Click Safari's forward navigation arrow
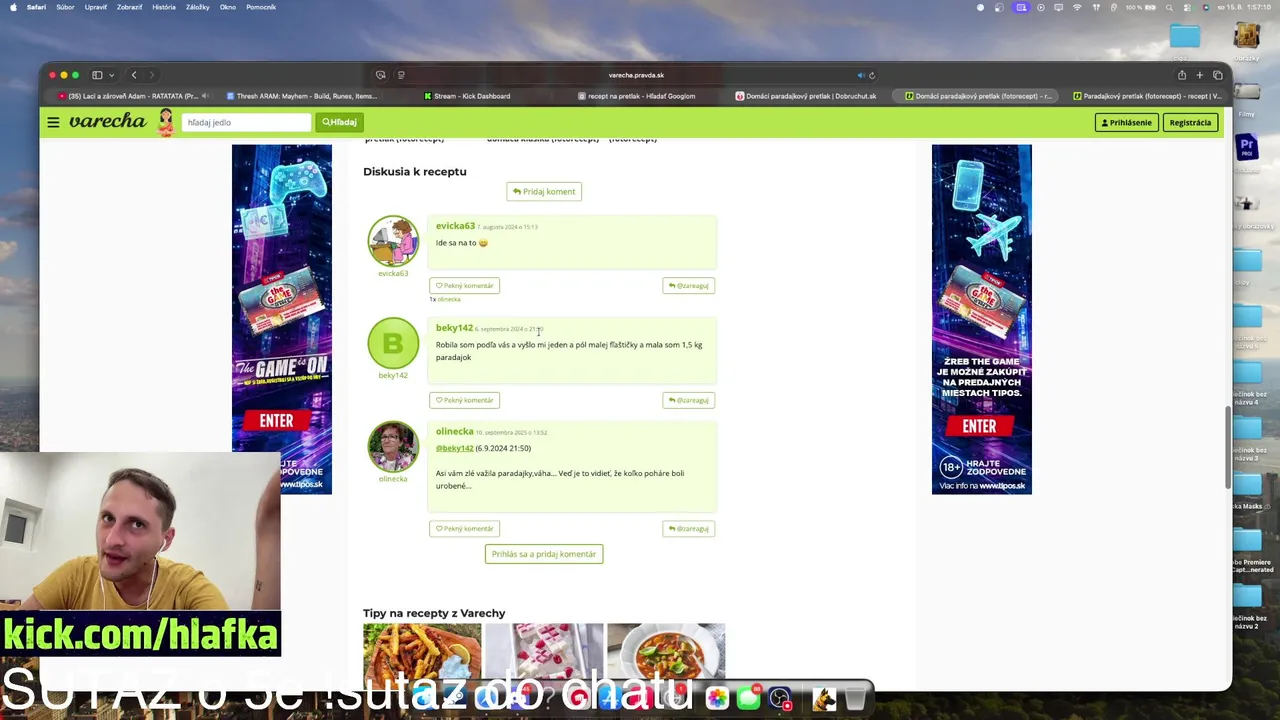 pyautogui.click(x=152, y=75)
